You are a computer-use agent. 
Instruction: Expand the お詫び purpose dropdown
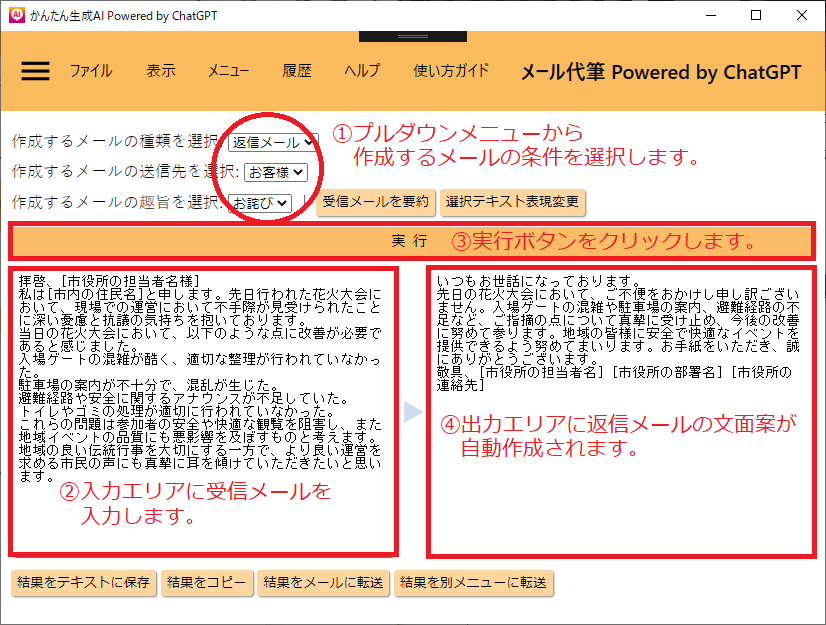coord(260,202)
